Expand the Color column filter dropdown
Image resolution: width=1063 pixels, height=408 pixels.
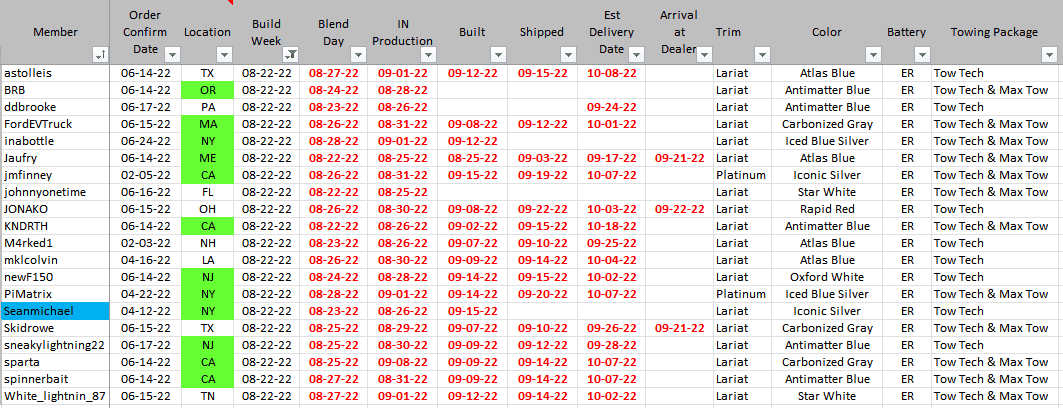point(873,54)
